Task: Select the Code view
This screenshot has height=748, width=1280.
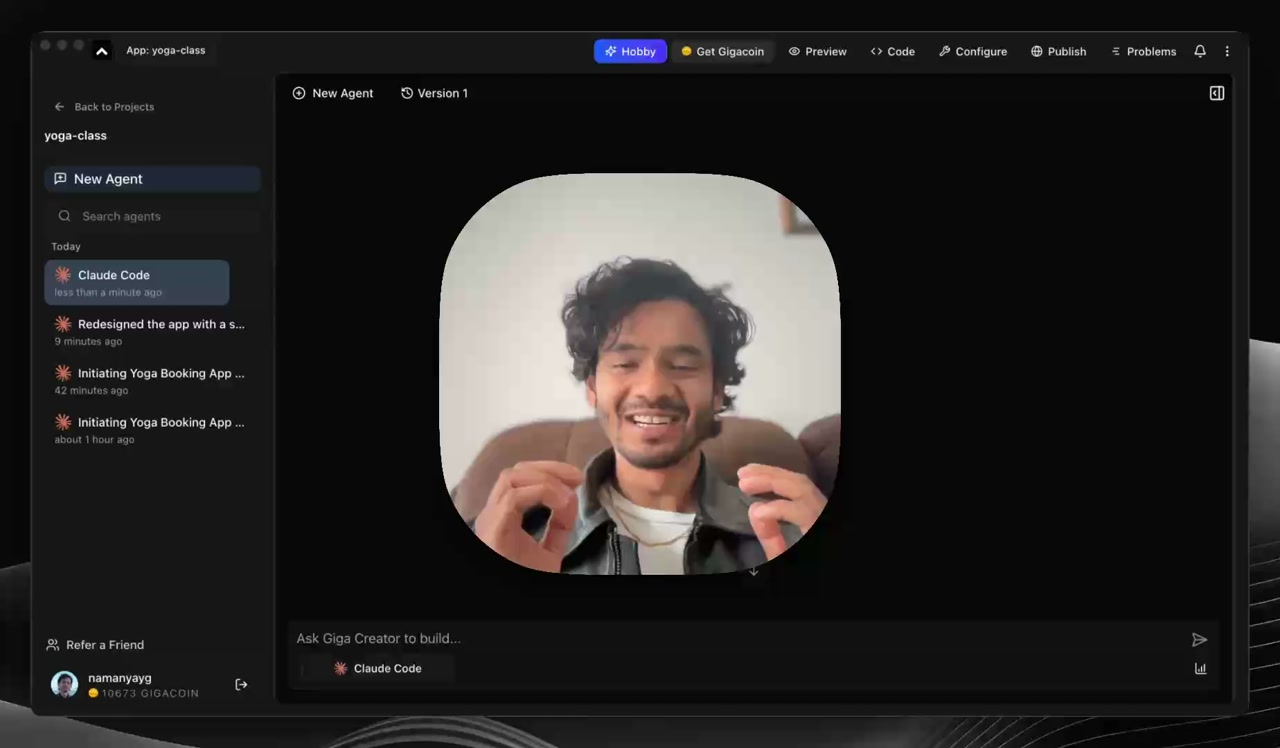Action: pyautogui.click(x=893, y=51)
